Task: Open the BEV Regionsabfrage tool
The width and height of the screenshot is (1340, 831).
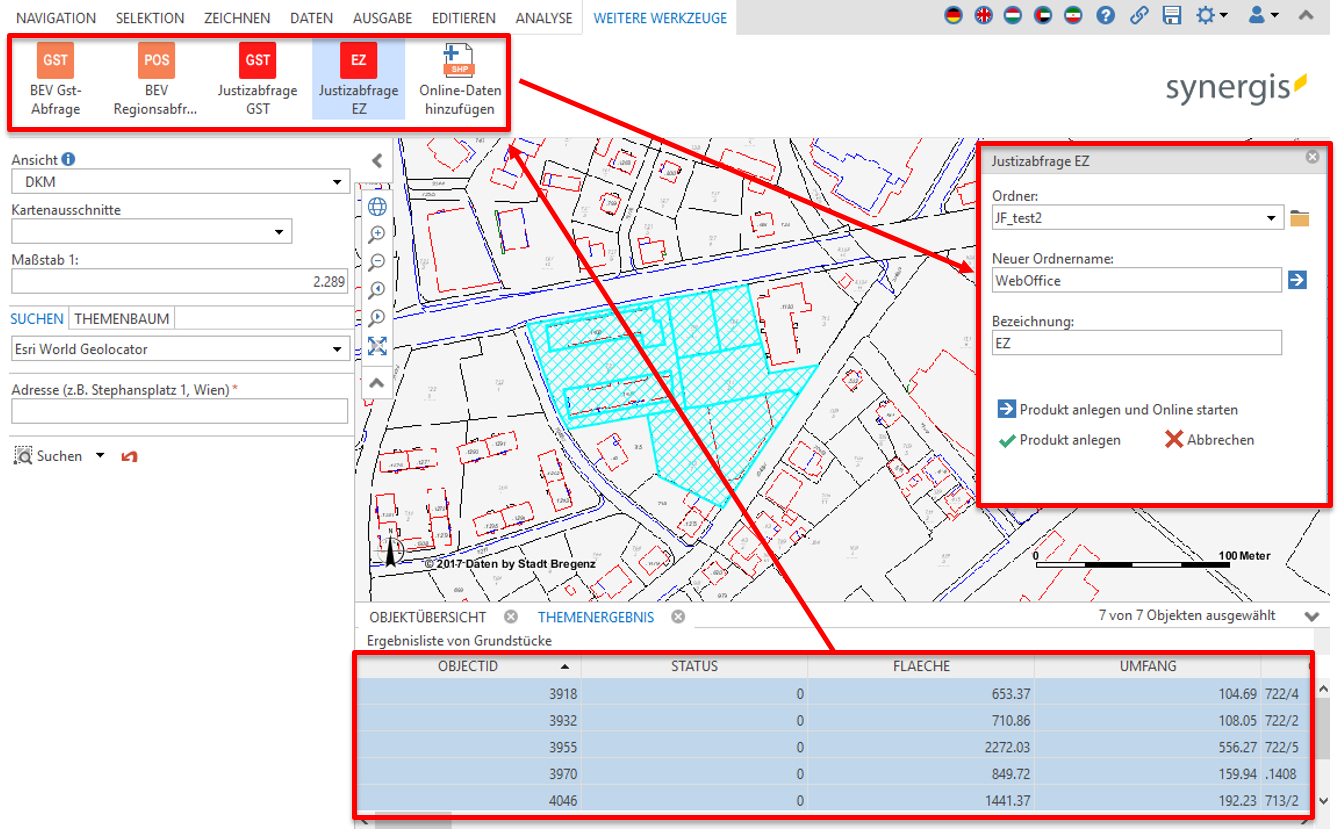Action: tap(156, 62)
